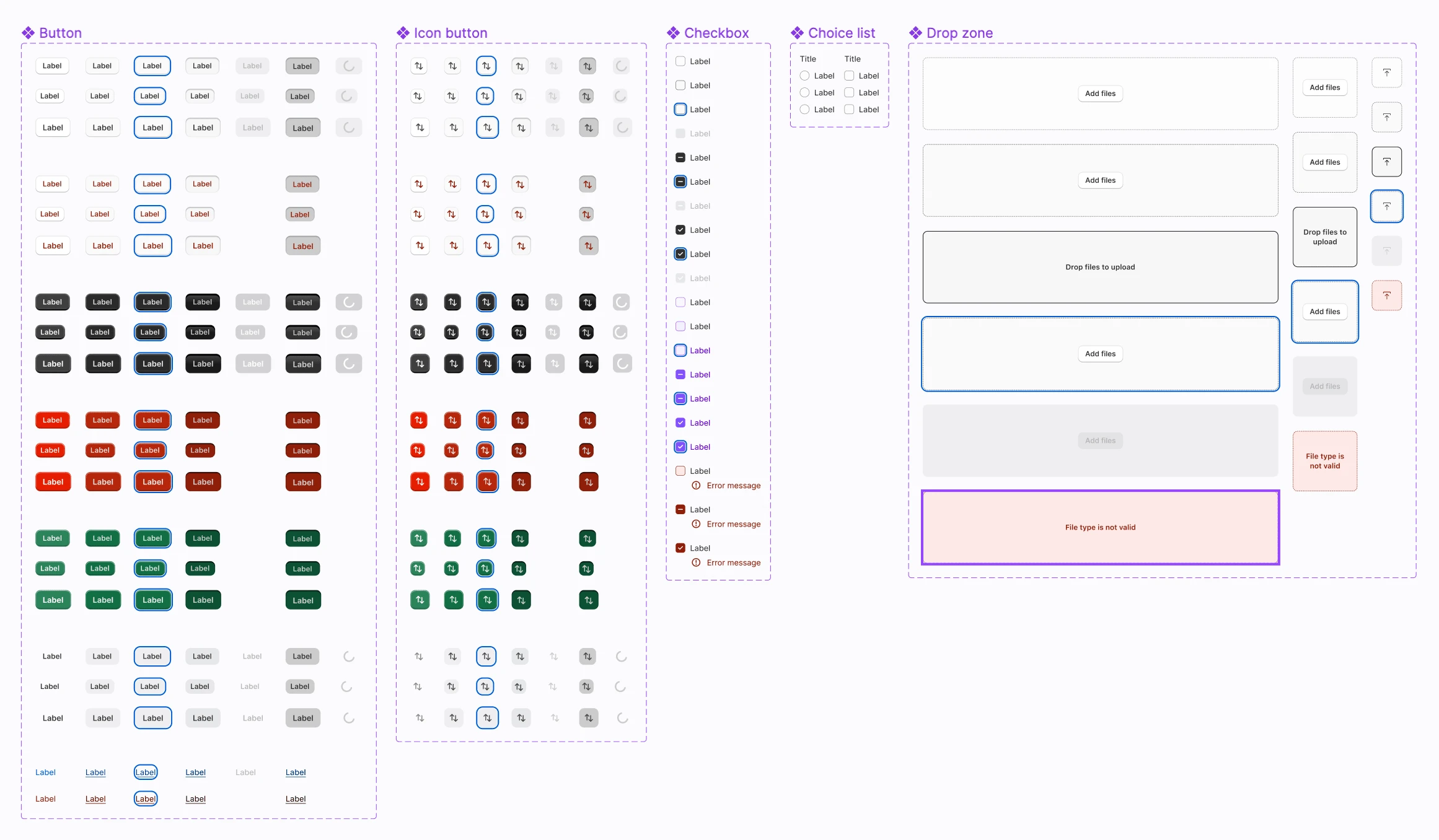Click the Add files button in active blue Drop zone
Screen dimensions: 1439x840
[x=1100, y=353]
